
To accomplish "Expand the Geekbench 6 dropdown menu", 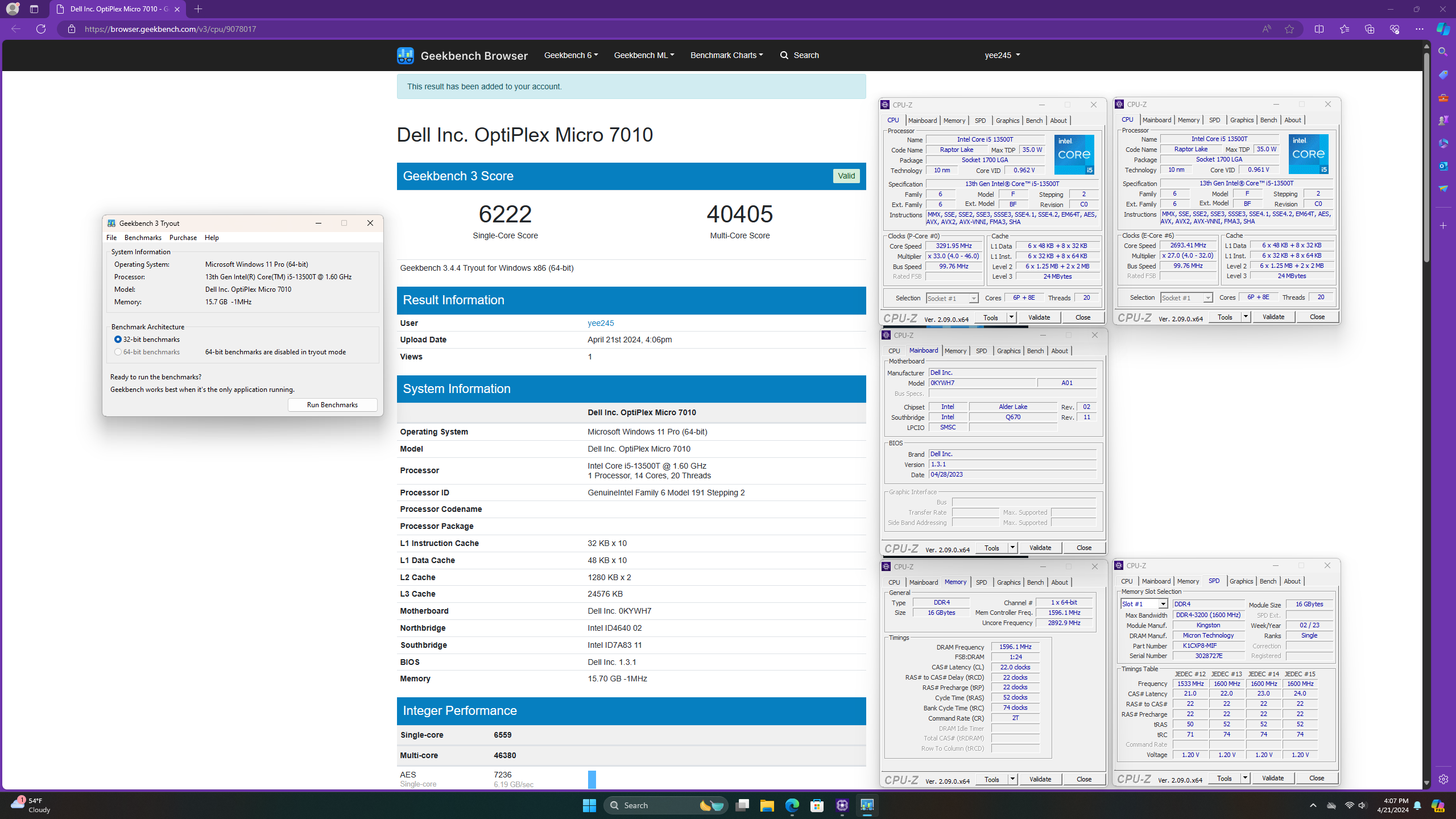I will pyautogui.click(x=571, y=55).
